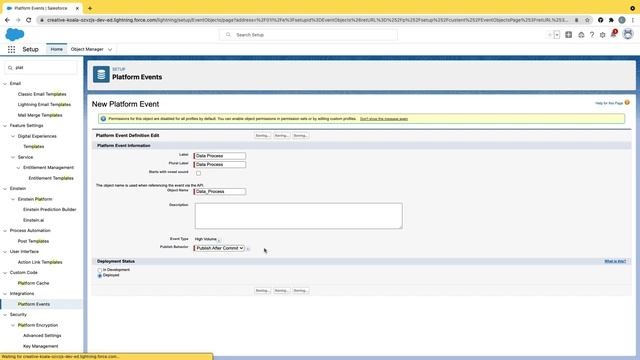Click the Label input field
Viewport: 640px width, 360px height.
[x=220, y=156]
